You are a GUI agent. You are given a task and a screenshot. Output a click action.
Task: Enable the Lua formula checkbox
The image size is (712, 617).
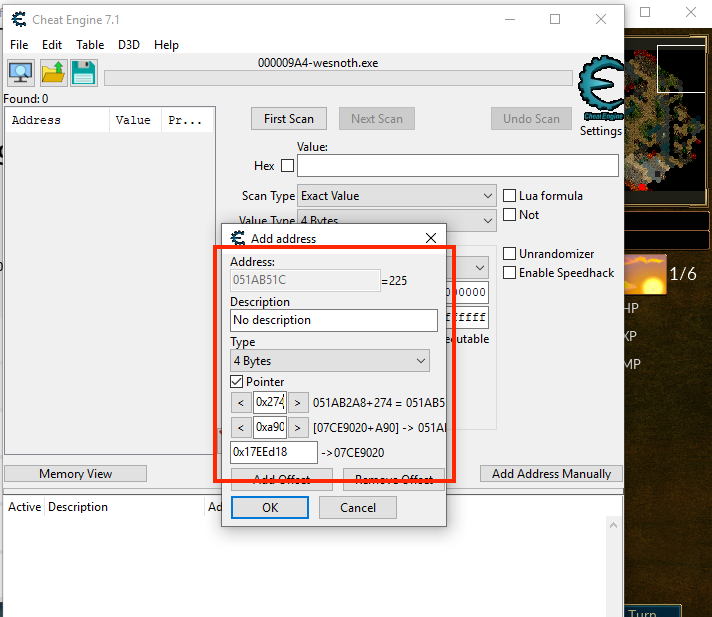click(x=509, y=196)
